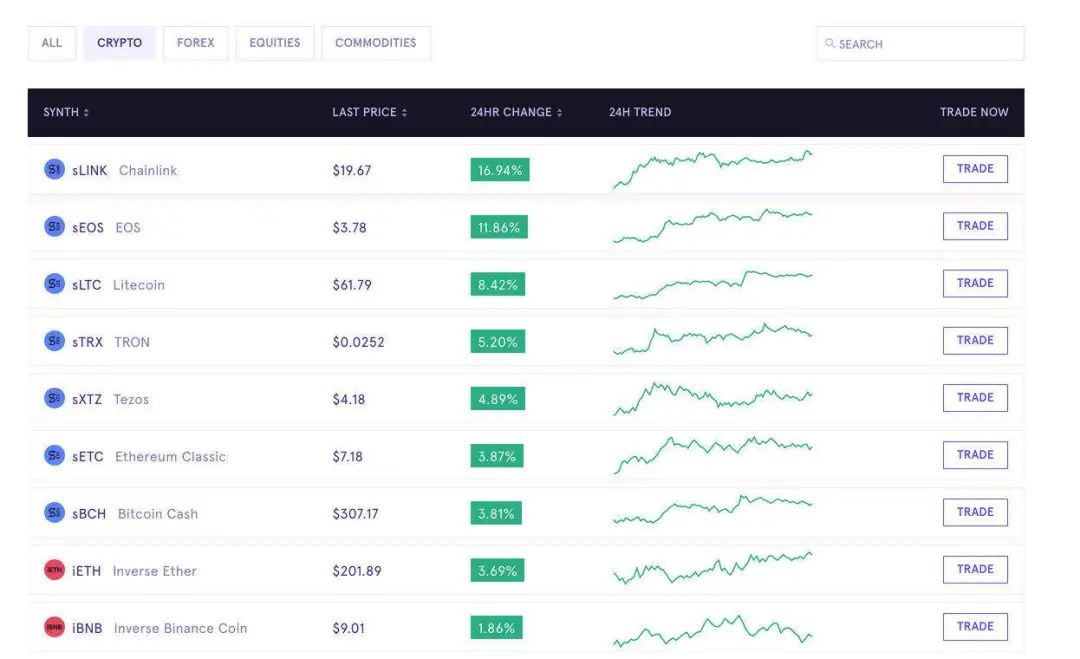The height and width of the screenshot is (659, 1080).
Task: Click the 1.86% change badge
Action: 497,627
